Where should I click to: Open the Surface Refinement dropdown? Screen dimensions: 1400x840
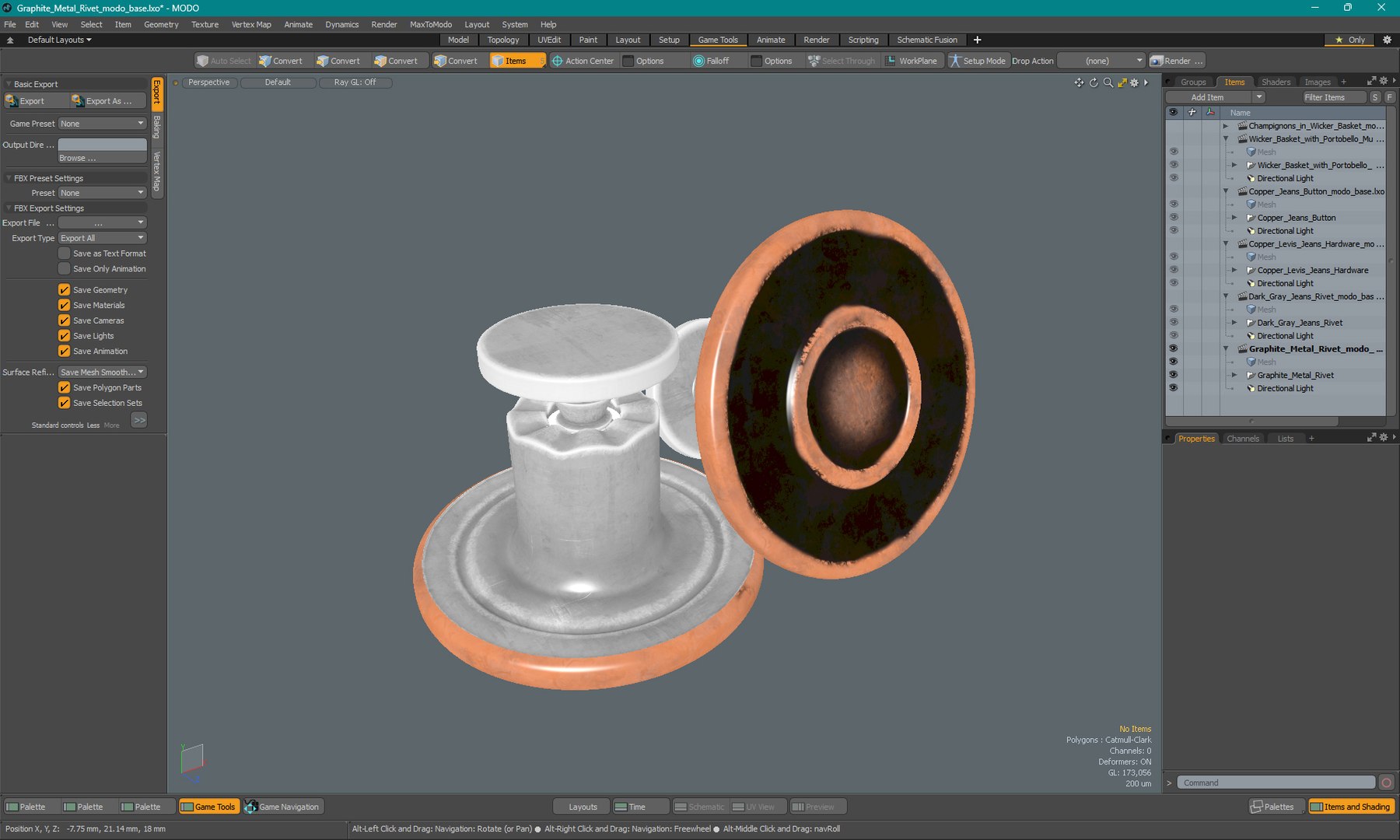tap(102, 373)
